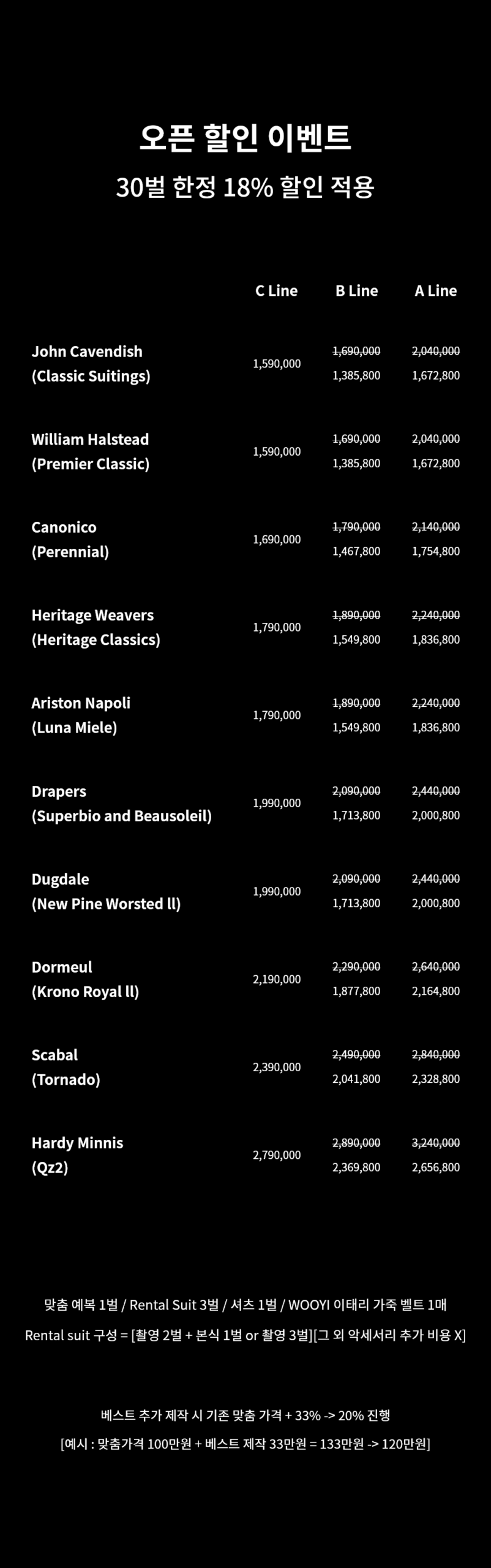Viewport: 491px width, 1568px height.
Task: Click the William Halstead fabric name
Action: [x=90, y=440]
